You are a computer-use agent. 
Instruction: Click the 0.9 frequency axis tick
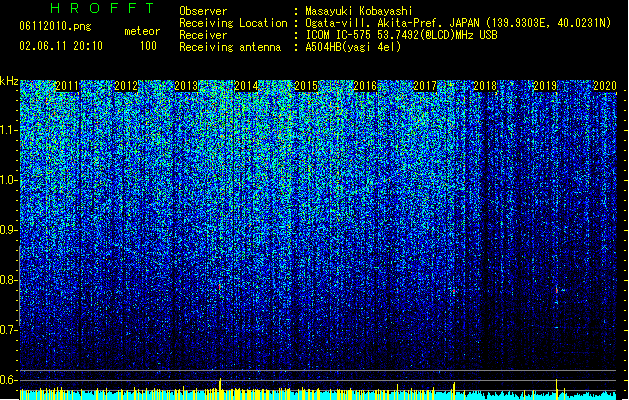(8, 230)
